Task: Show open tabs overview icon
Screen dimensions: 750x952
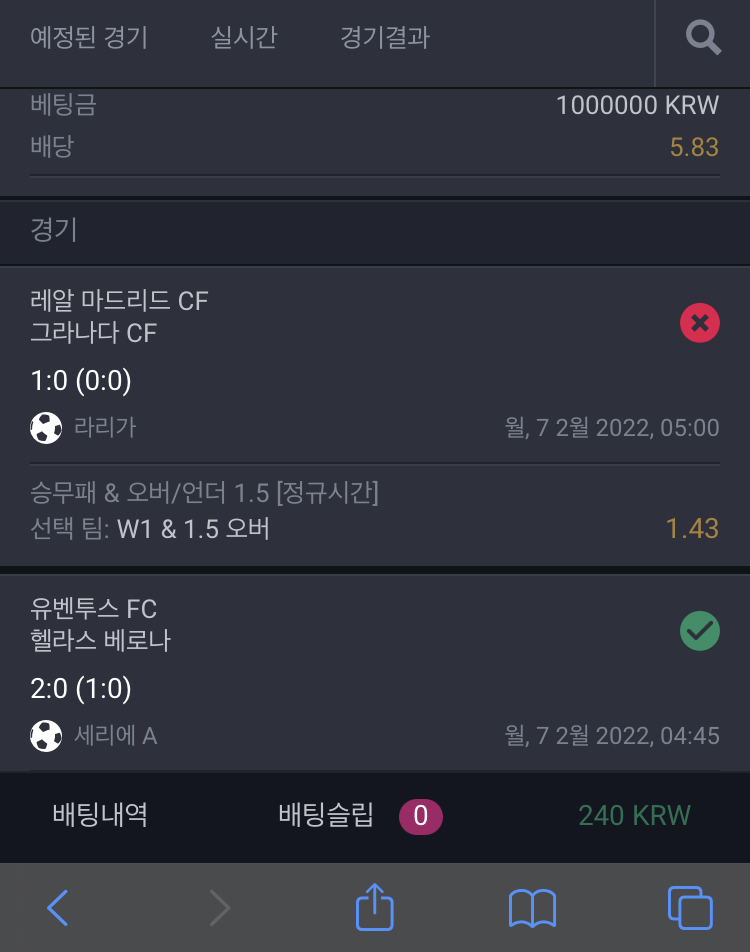Action: 690,908
